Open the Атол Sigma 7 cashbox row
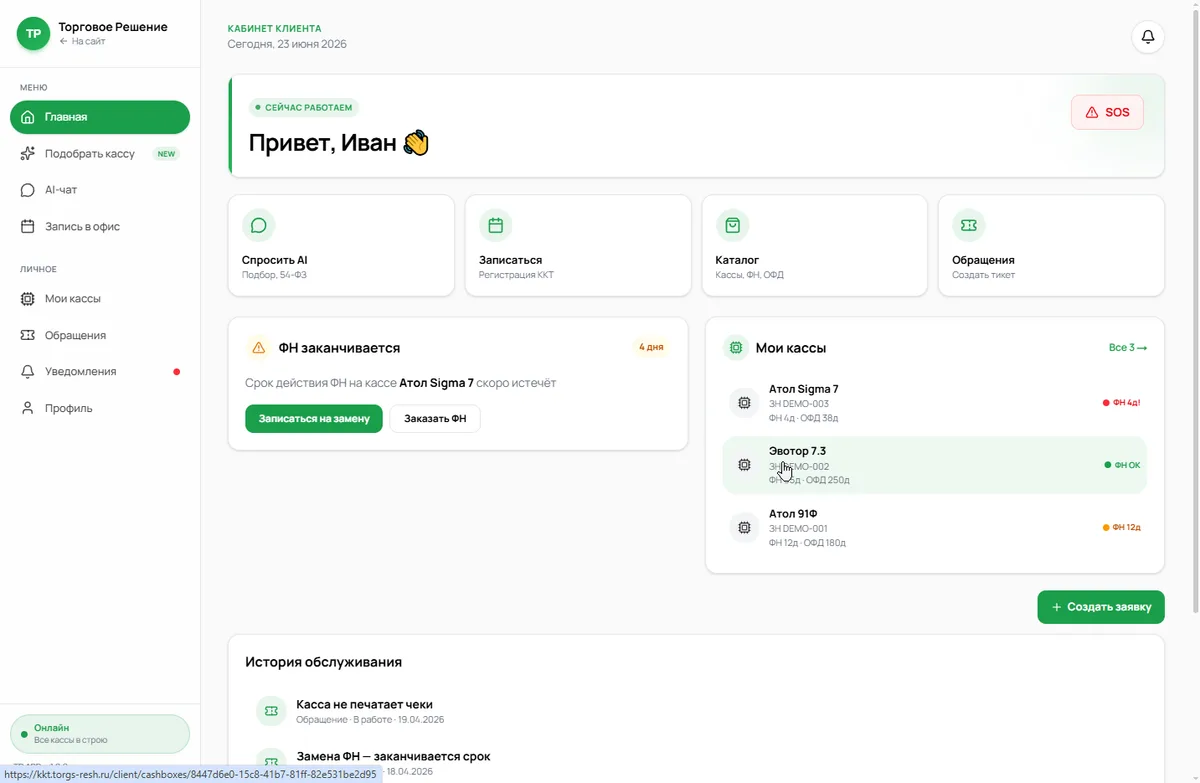Image resolution: width=1200 pixels, height=783 pixels. click(x=935, y=403)
